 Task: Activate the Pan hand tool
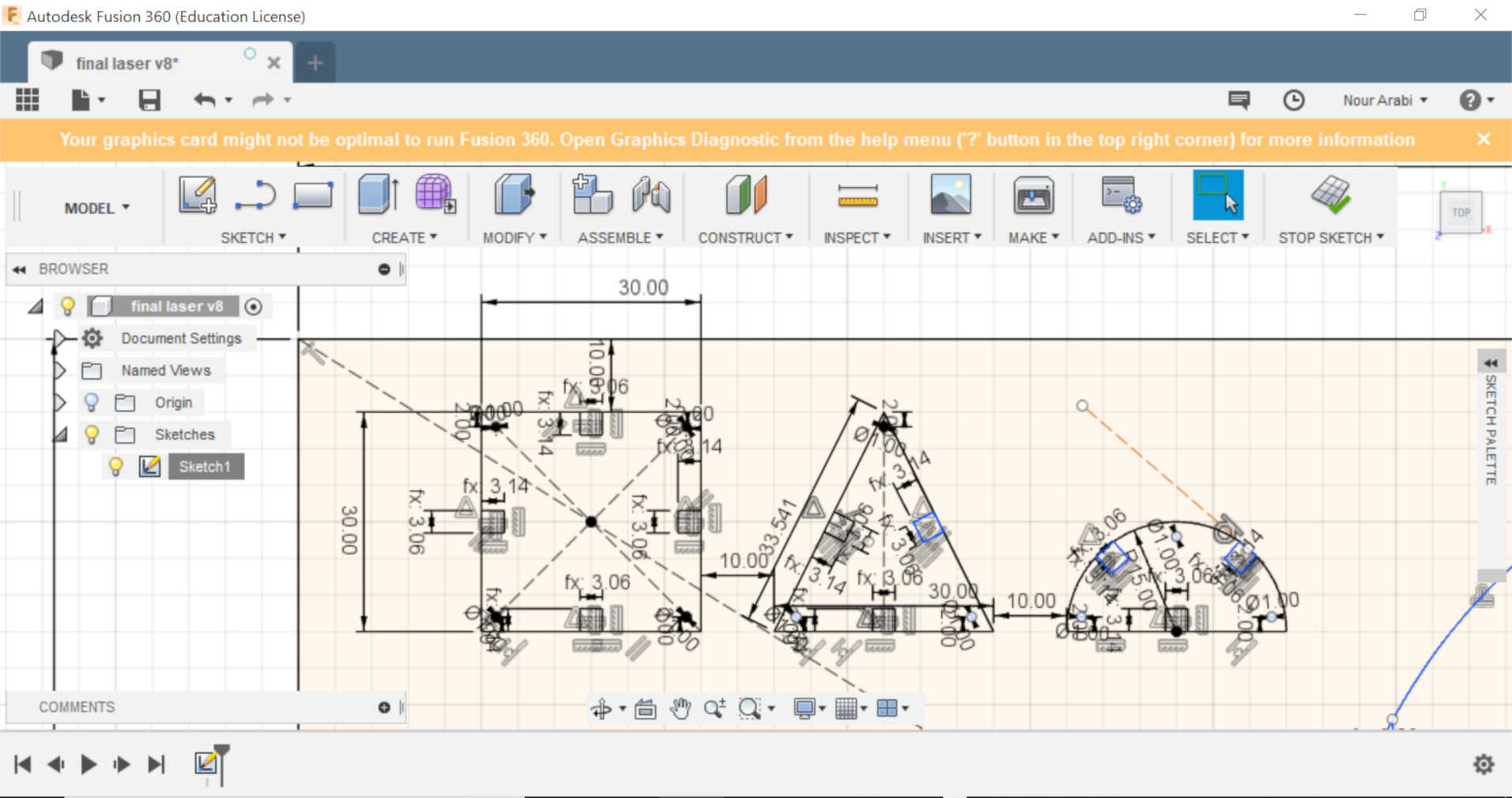tap(680, 709)
